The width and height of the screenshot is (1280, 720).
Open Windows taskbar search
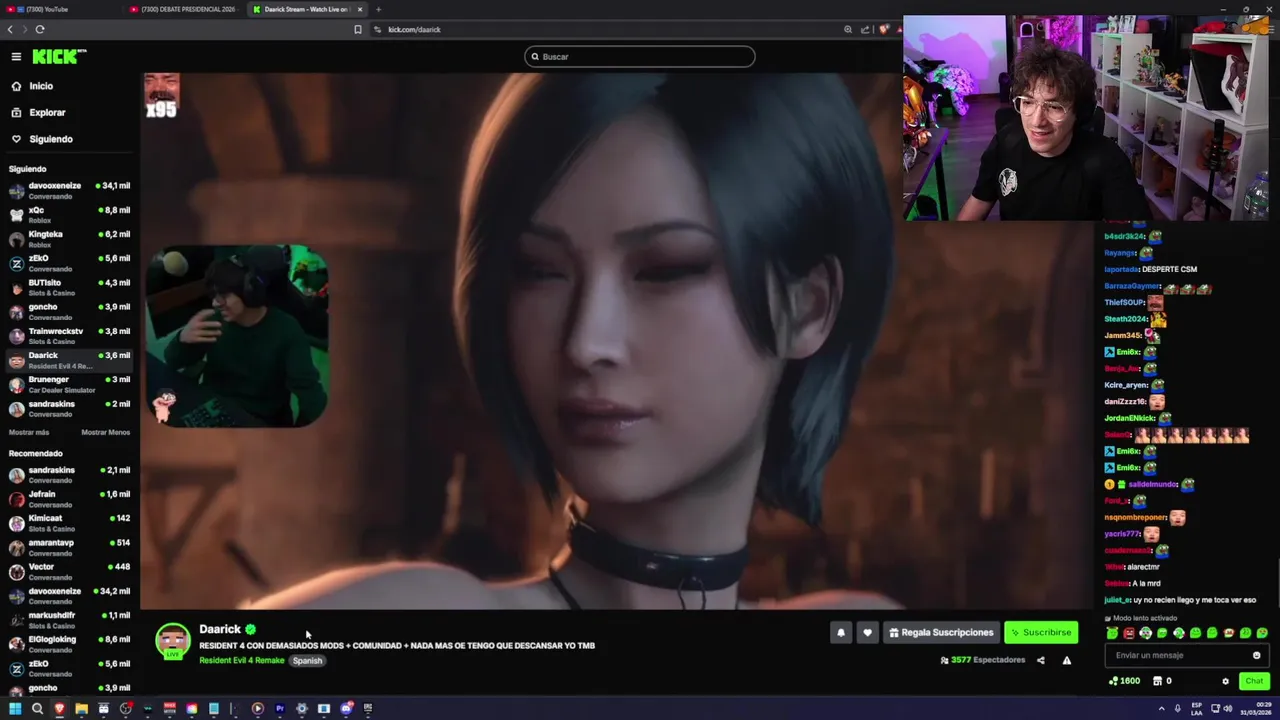pos(37,708)
